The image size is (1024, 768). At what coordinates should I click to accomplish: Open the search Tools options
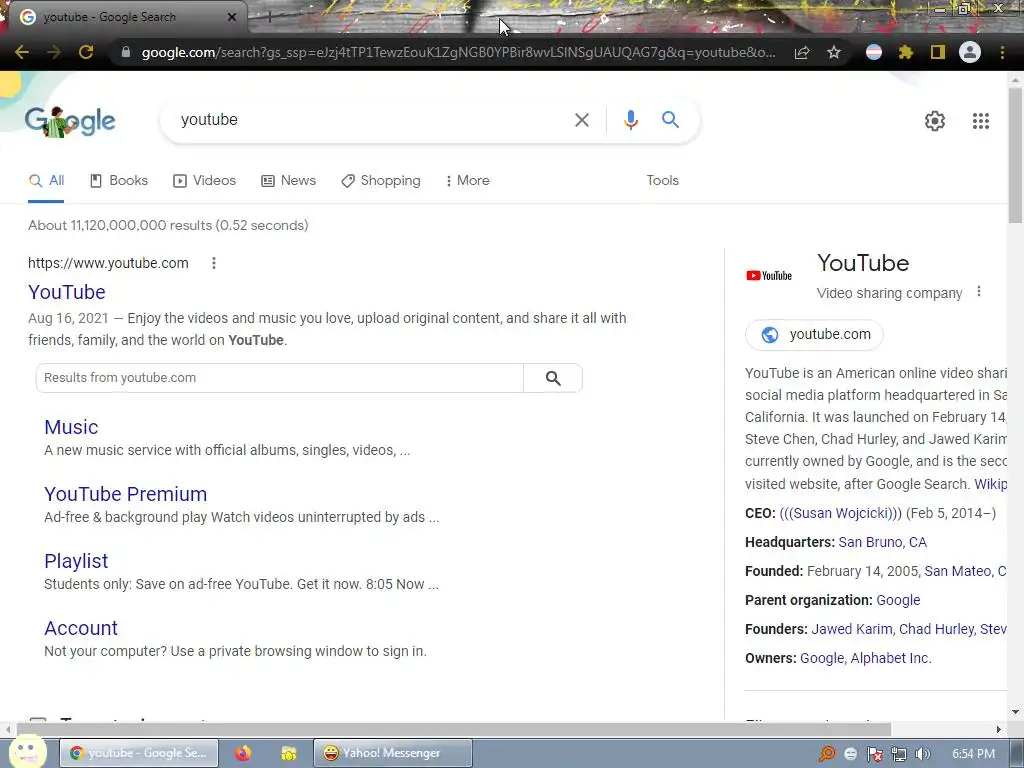click(x=662, y=181)
